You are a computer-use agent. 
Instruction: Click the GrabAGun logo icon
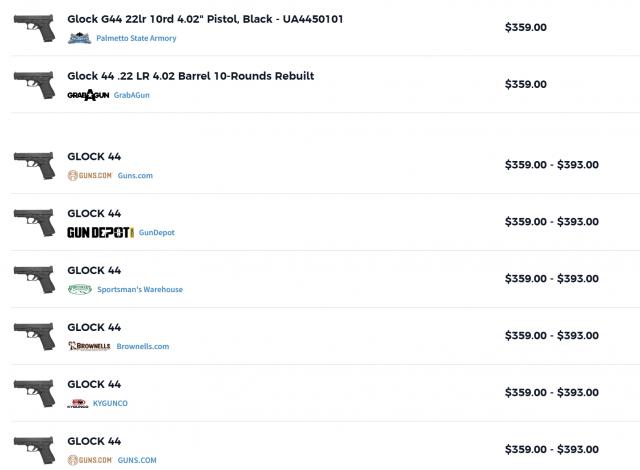click(x=87, y=95)
